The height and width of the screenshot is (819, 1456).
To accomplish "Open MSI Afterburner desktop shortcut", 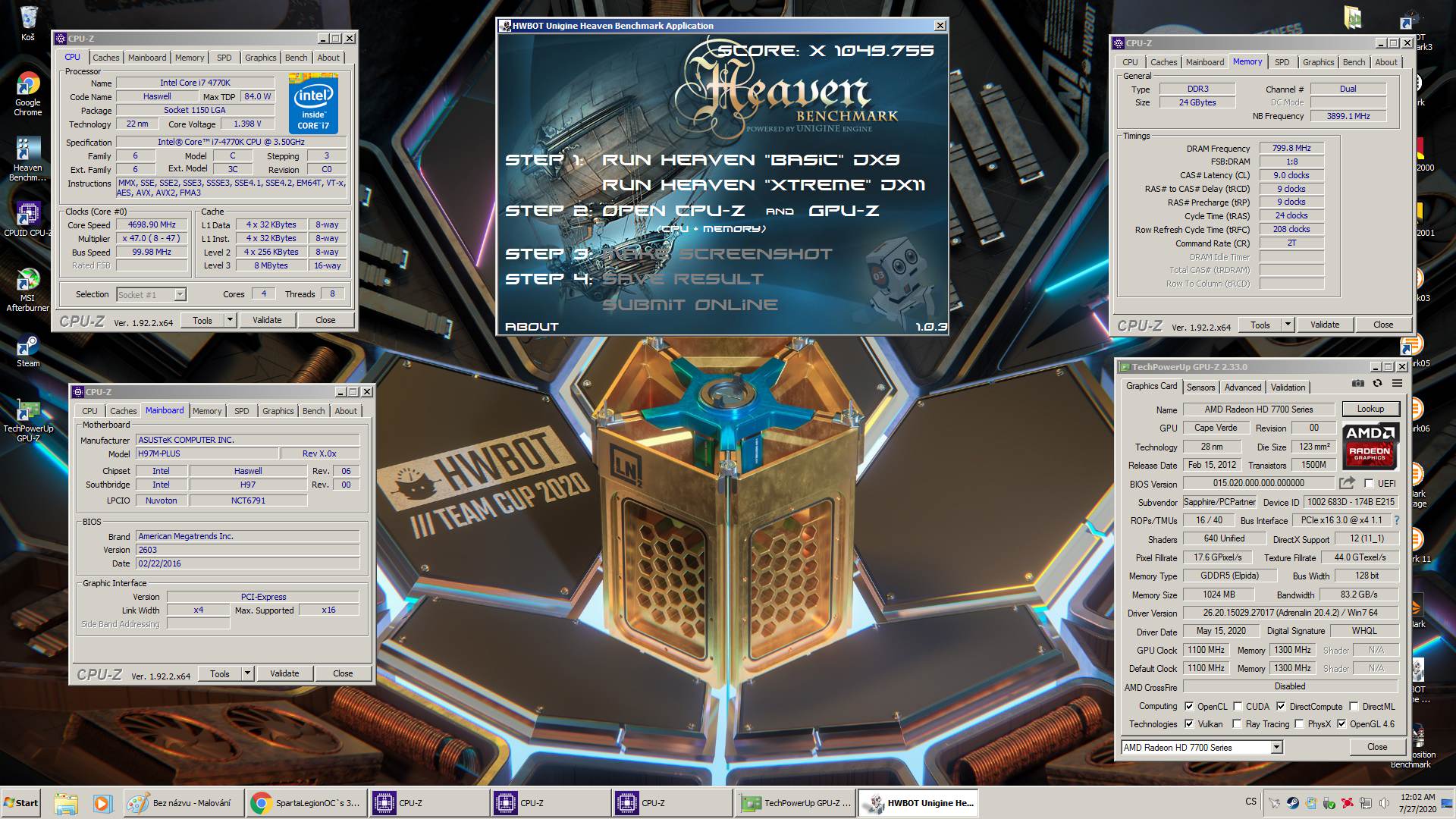I will point(28,290).
